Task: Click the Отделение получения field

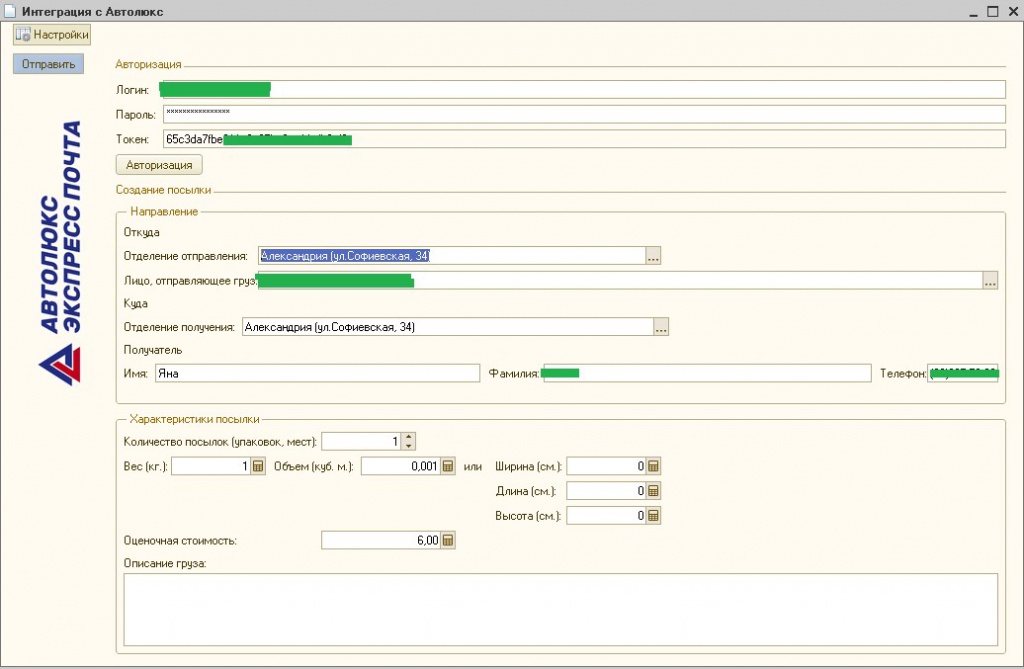Action: tap(447, 327)
